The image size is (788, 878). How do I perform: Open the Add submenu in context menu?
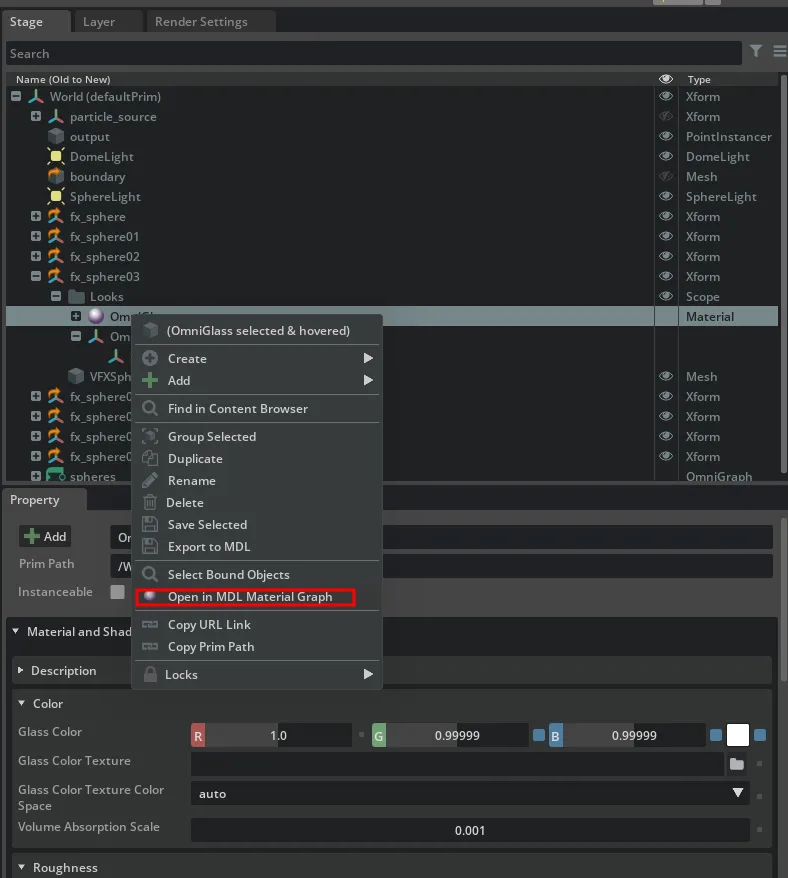258,380
